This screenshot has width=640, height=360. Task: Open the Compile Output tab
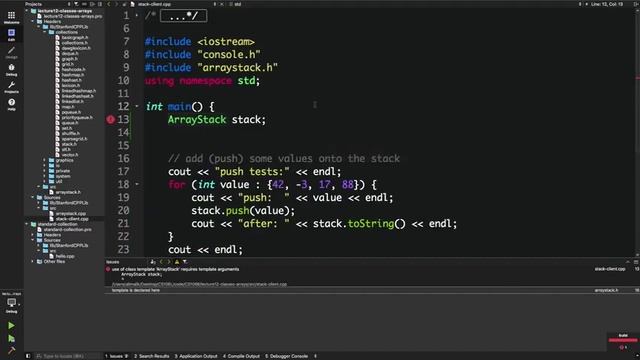[241, 356]
